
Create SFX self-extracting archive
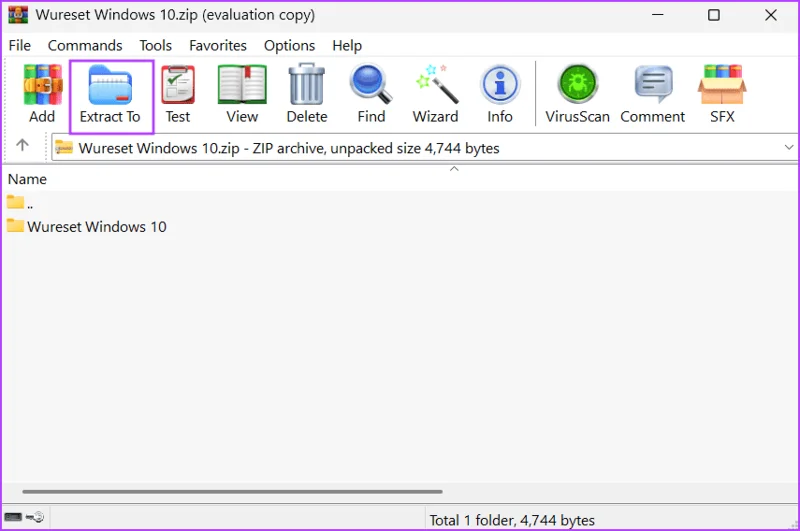click(722, 94)
